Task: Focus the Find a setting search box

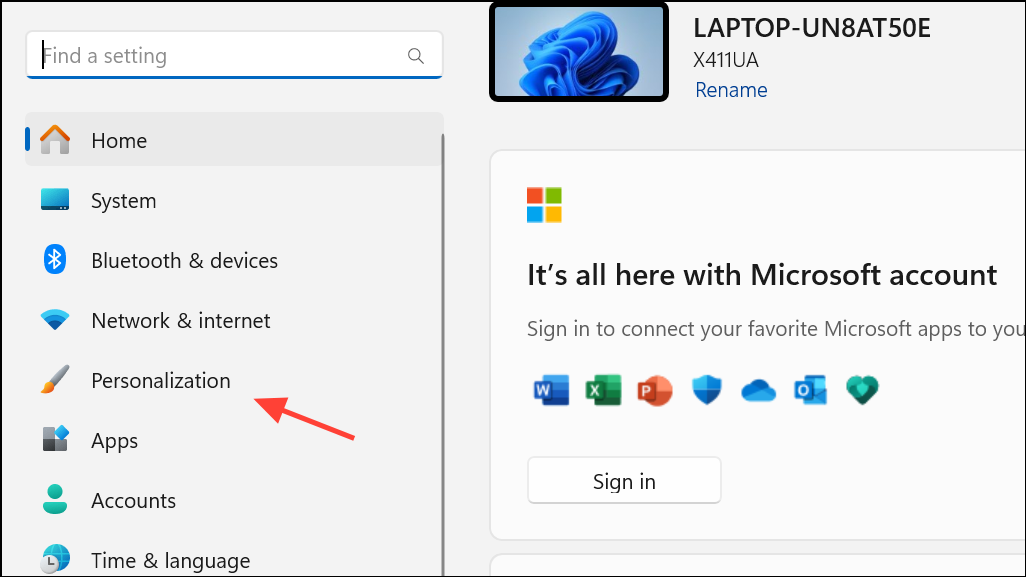Action: [234, 55]
